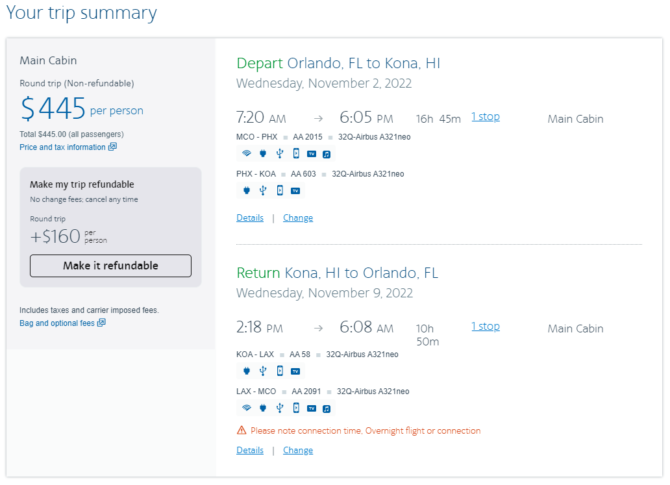Image resolution: width=670 pixels, height=485 pixels.
Task: Click the USB icon for flight AA 58
Action: [x=263, y=371]
